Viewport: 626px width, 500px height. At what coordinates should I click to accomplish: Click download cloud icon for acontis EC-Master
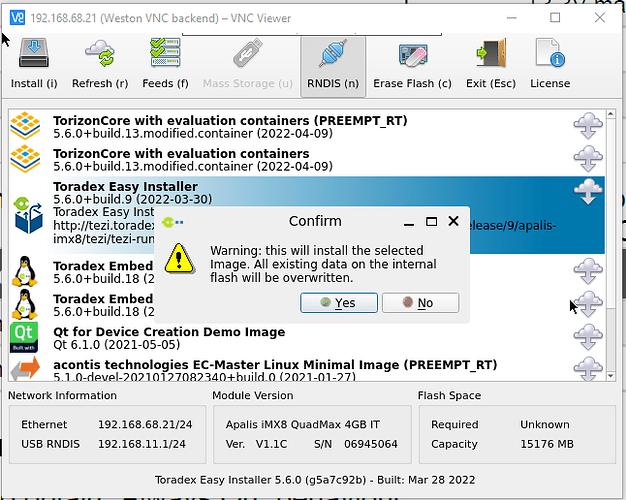(588, 369)
